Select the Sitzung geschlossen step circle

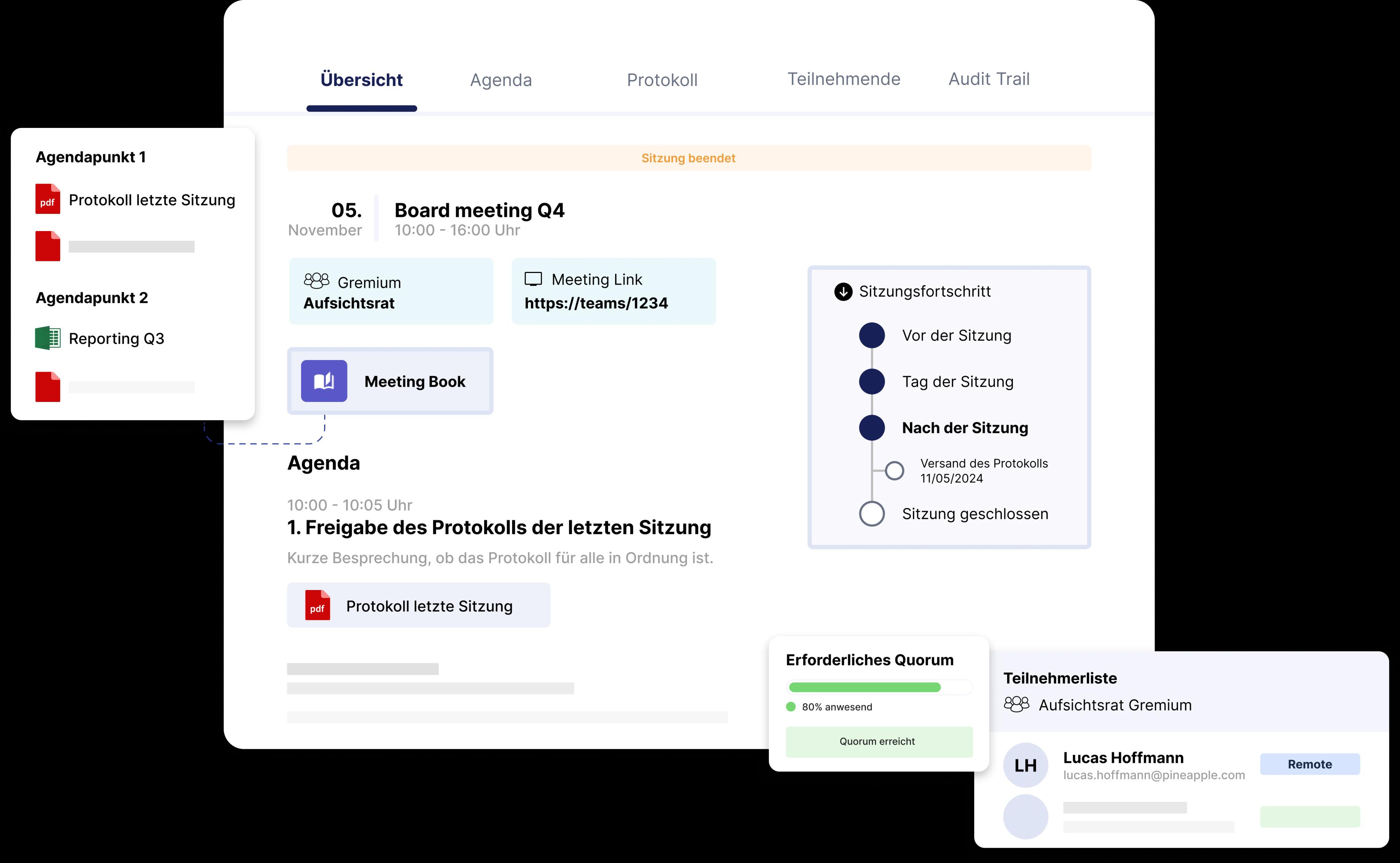[871, 514]
